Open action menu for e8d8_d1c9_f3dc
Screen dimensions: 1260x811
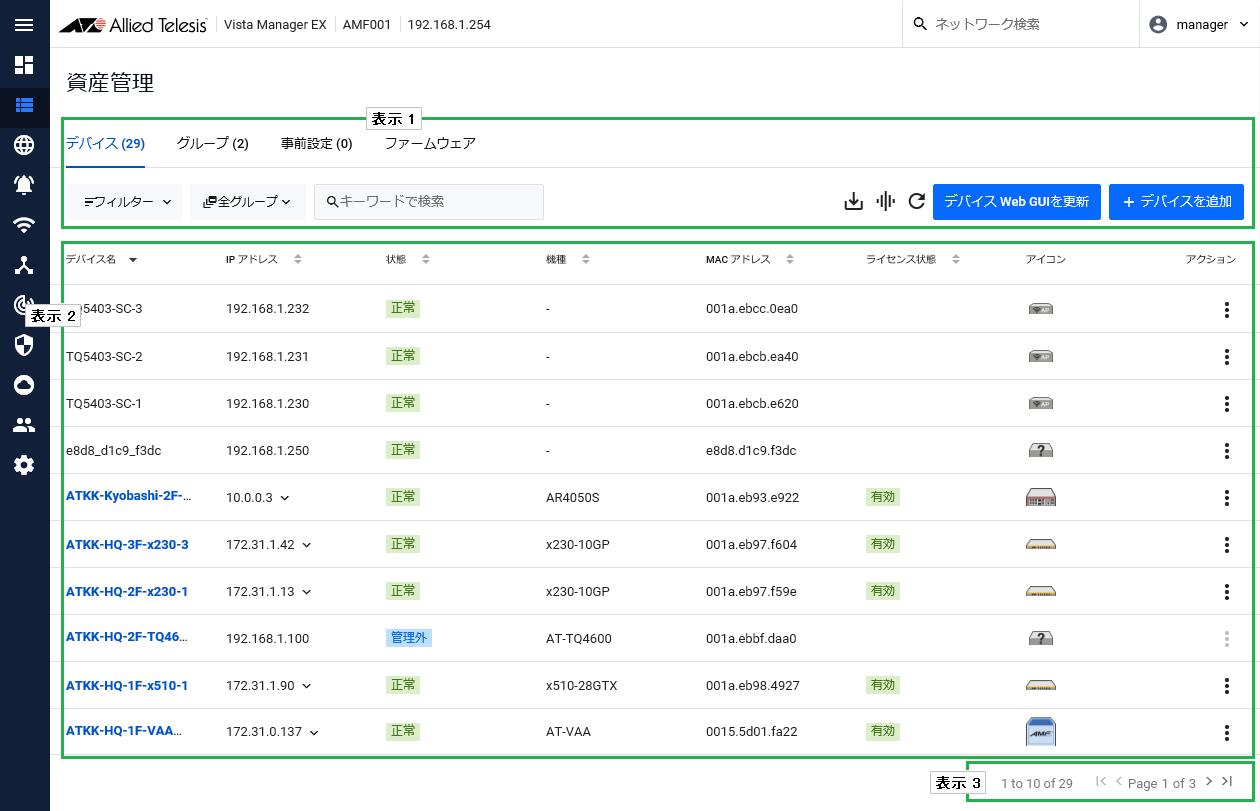click(x=1227, y=451)
